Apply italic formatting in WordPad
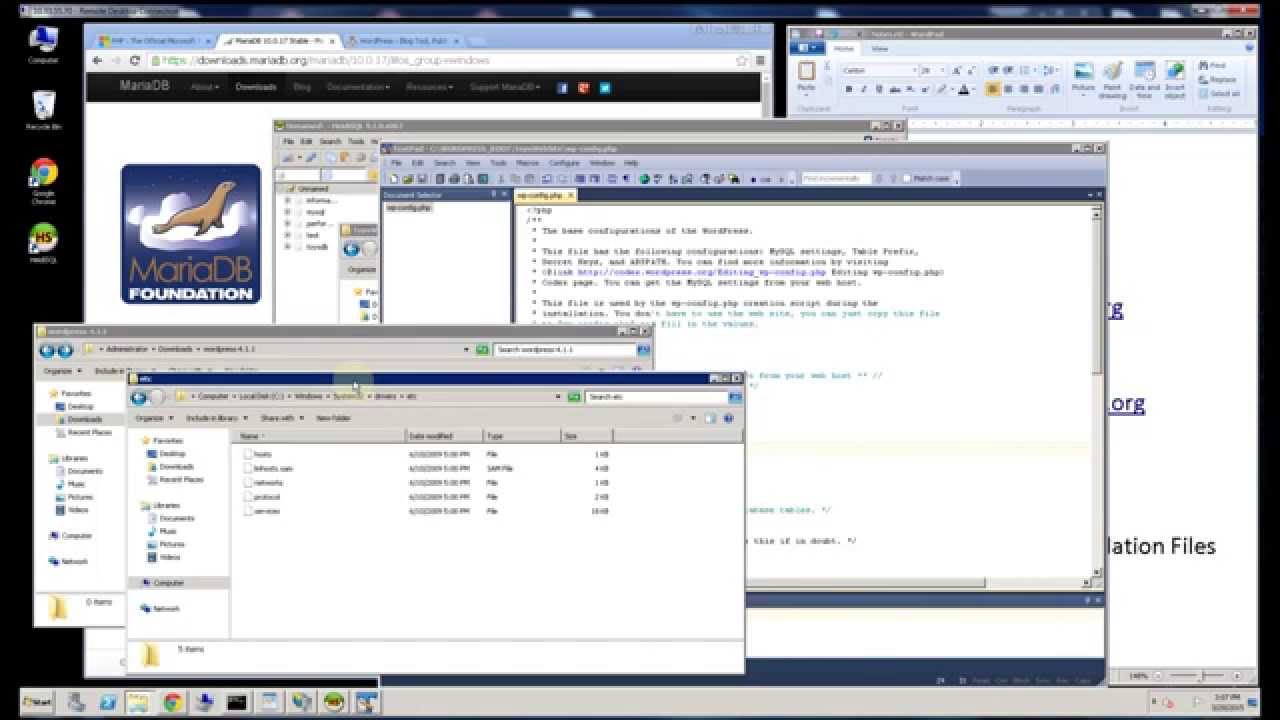 [863, 89]
